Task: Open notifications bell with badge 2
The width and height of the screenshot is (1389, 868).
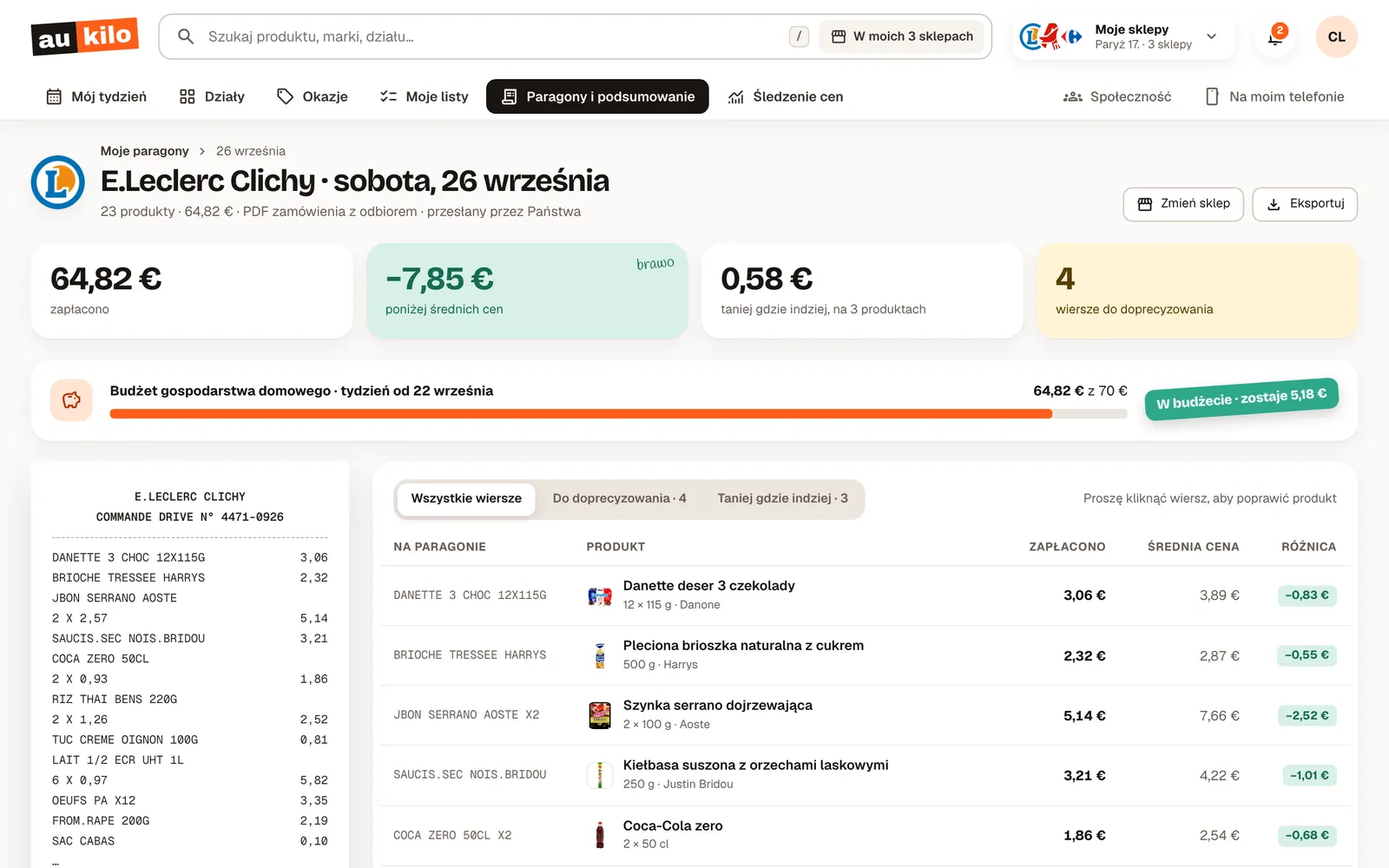Action: (1275, 36)
